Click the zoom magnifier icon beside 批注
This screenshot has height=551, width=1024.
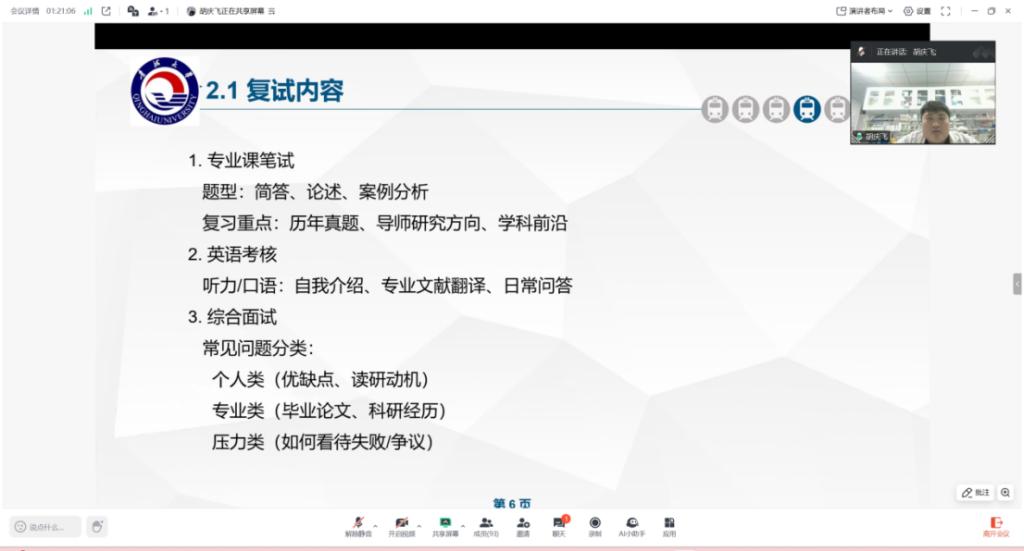[1005, 492]
